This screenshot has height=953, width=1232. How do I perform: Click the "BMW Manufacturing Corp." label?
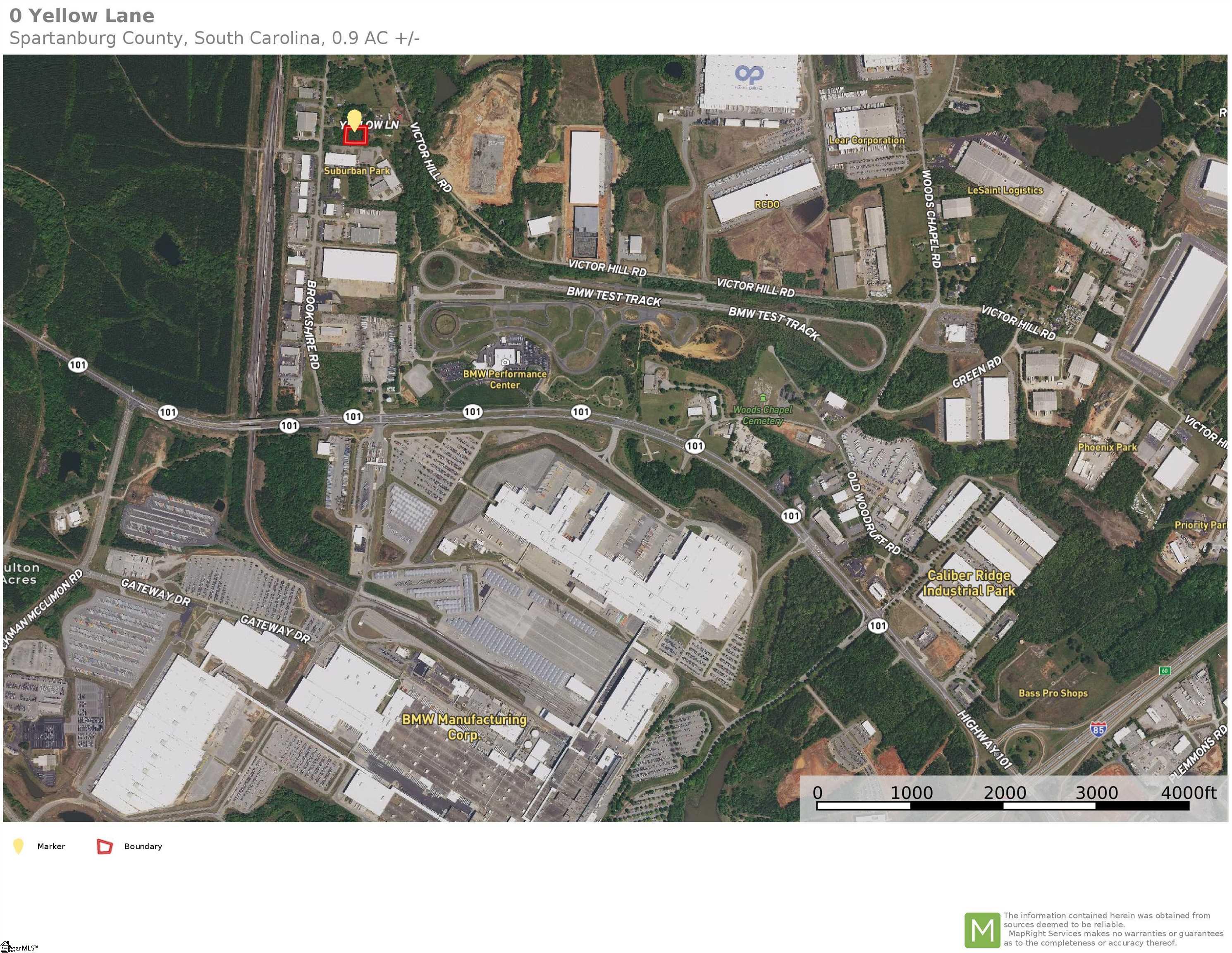click(464, 727)
